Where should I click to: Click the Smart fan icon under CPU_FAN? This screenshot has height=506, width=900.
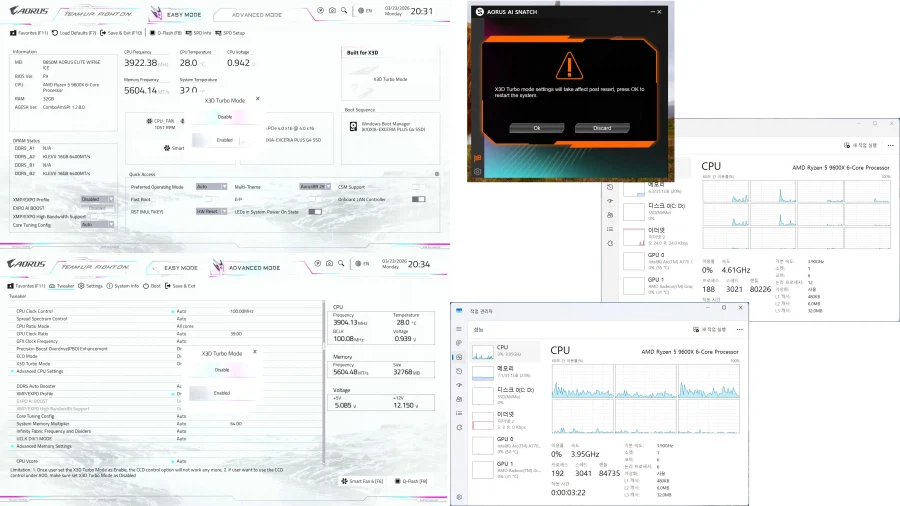tap(167, 148)
